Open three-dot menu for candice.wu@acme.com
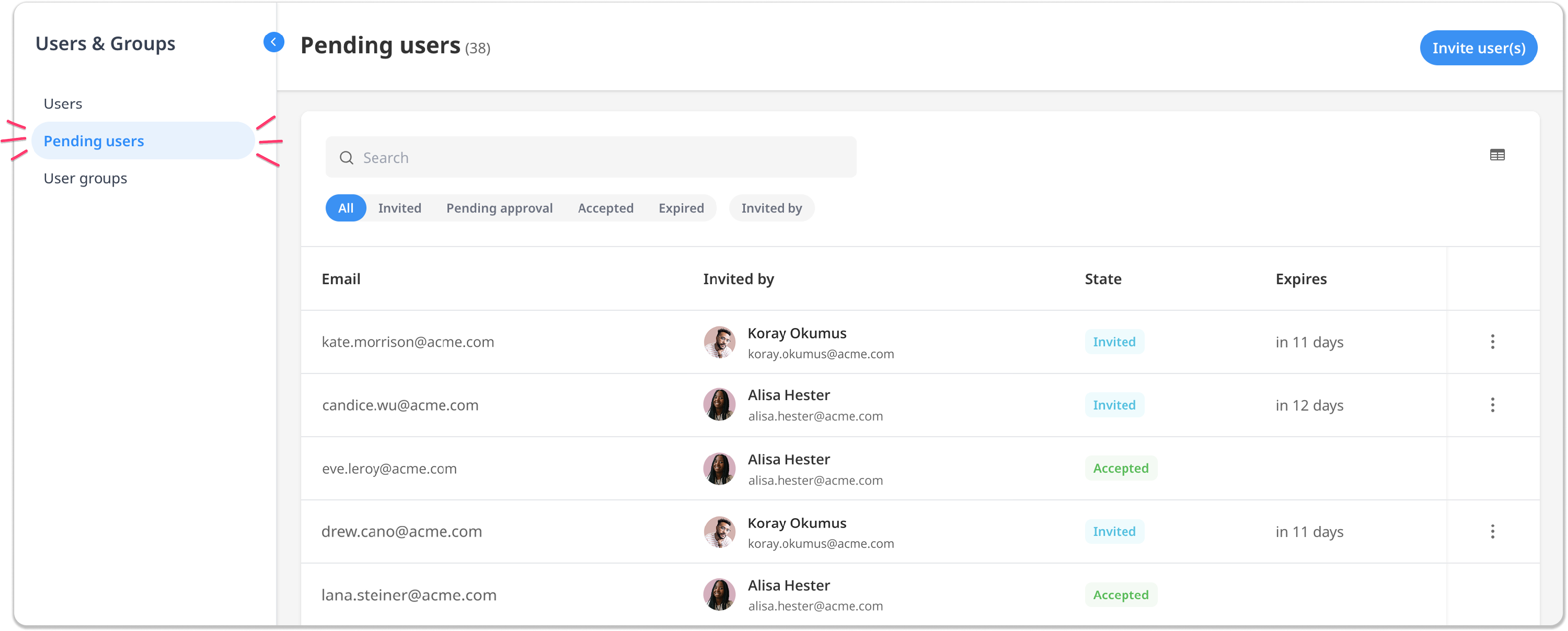Image resolution: width=1568 pixels, height=631 pixels. pyautogui.click(x=1492, y=405)
